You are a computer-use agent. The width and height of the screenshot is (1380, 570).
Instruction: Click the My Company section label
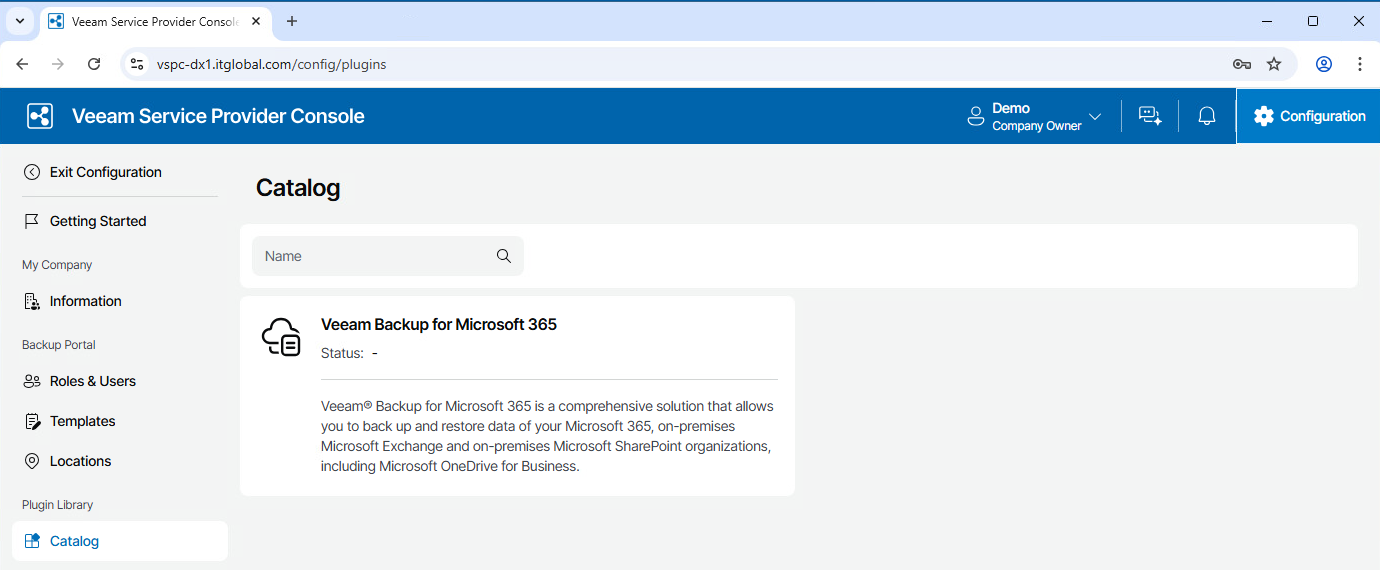57,265
